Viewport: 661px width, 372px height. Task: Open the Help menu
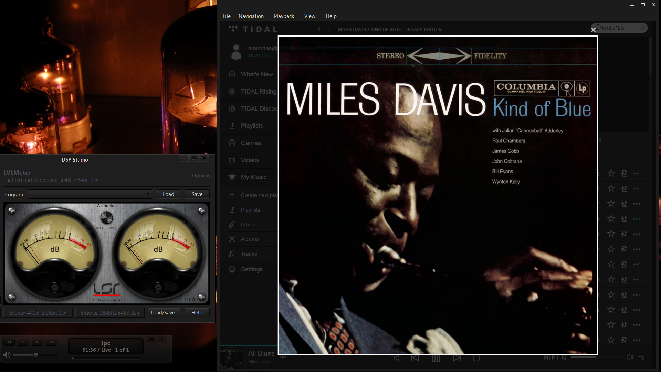pos(331,16)
